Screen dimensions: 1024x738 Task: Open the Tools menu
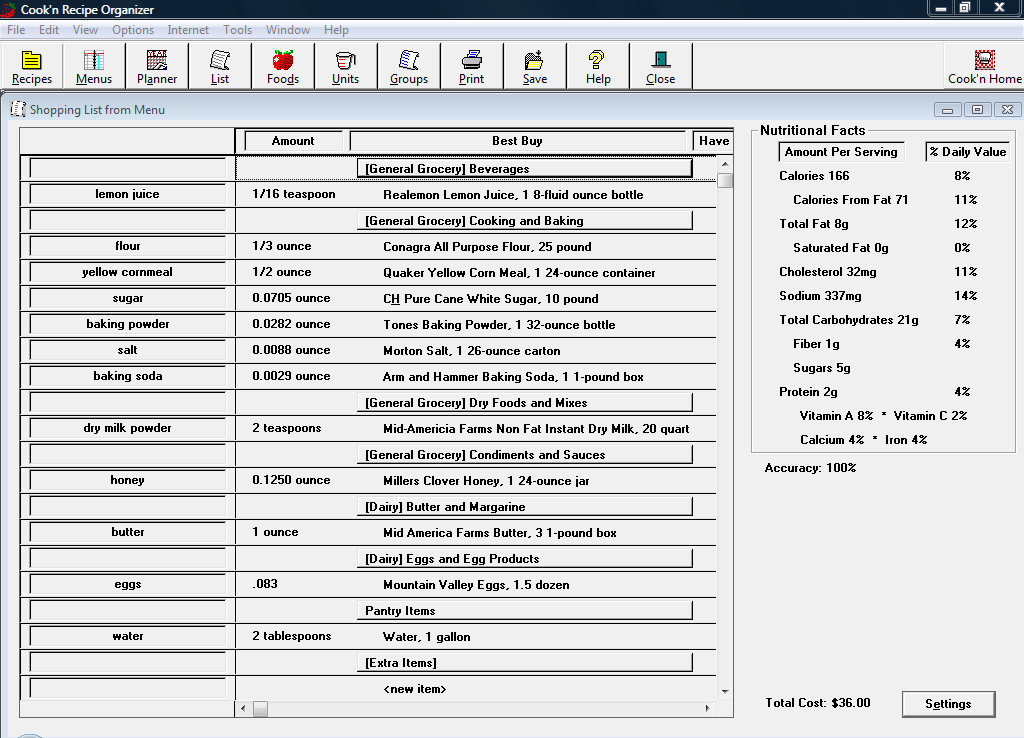click(237, 30)
